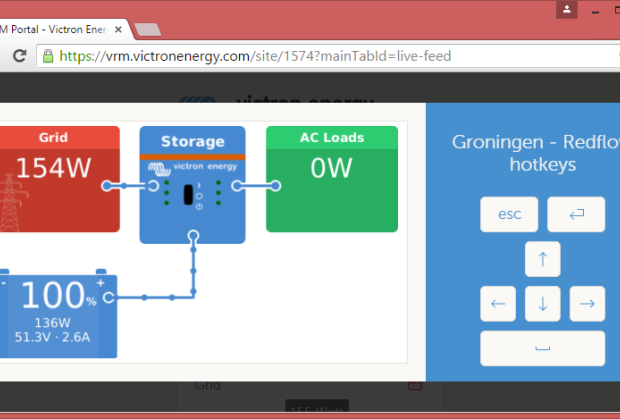
Task: Reload the page with refresh icon
Action: (x=18, y=57)
